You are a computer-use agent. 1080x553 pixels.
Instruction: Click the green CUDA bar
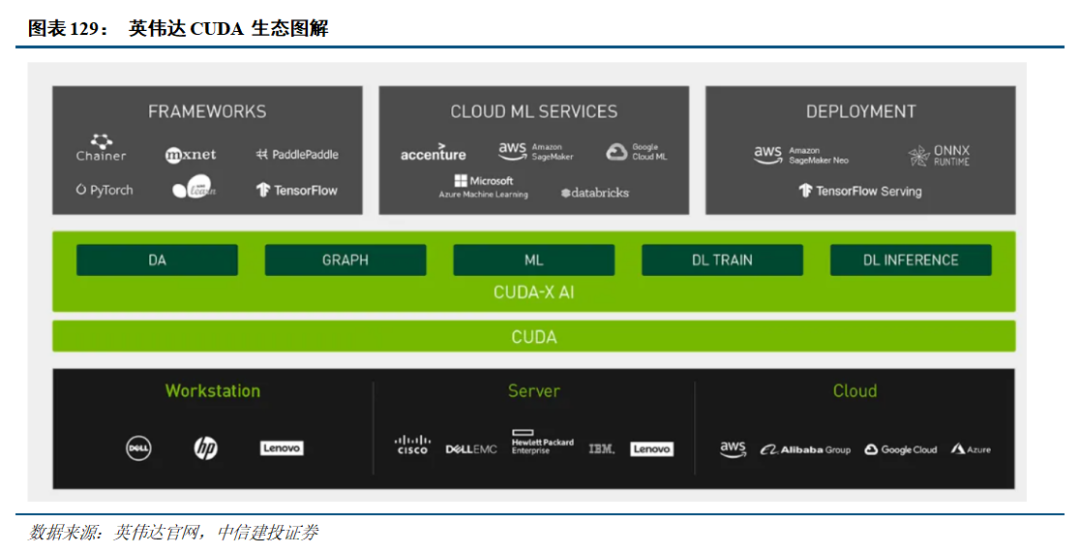pyautogui.click(x=534, y=337)
